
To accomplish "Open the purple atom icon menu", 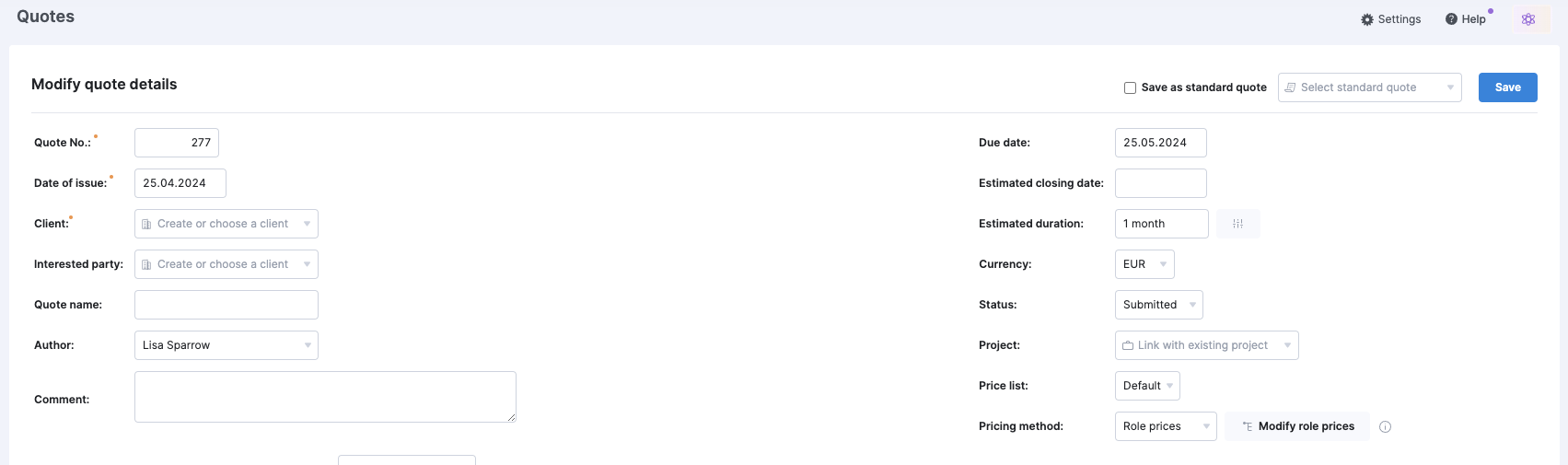I will click(x=1528, y=19).
